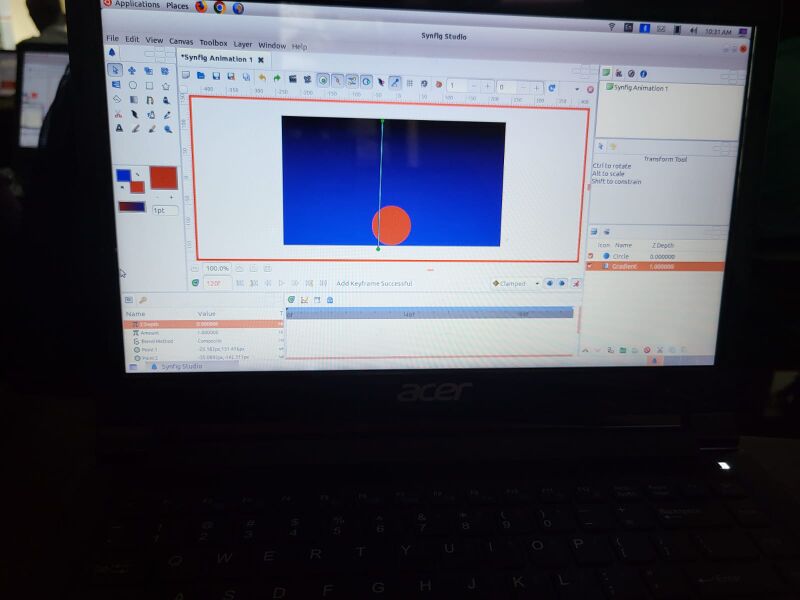The width and height of the screenshot is (800, 600).
Task: Toggle Gradient layer visibility checkbox
Action: pos(590,266)
